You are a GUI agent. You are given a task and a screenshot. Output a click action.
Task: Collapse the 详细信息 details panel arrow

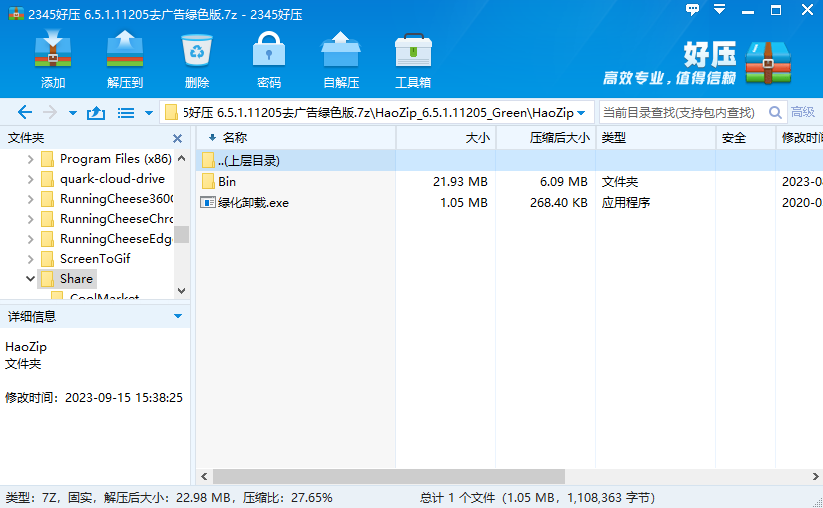(x=178, y=316)
